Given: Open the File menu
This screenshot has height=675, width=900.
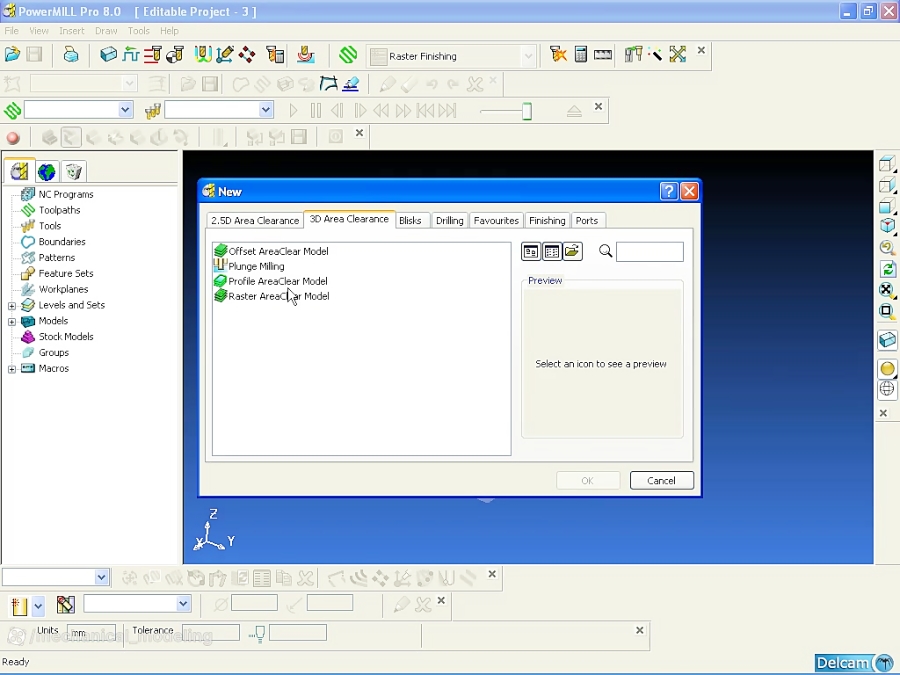Looking at the screenshot, I should (11, 31).
